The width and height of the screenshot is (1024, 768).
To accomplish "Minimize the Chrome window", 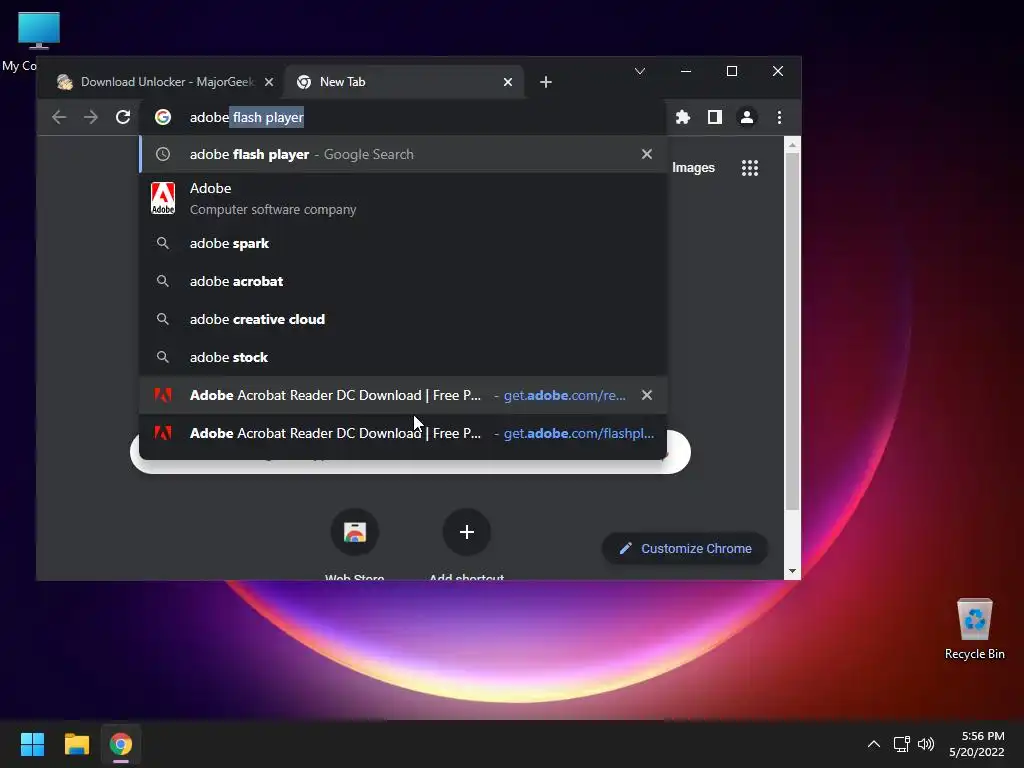I will pyautogui.click(x=686, y=71).
